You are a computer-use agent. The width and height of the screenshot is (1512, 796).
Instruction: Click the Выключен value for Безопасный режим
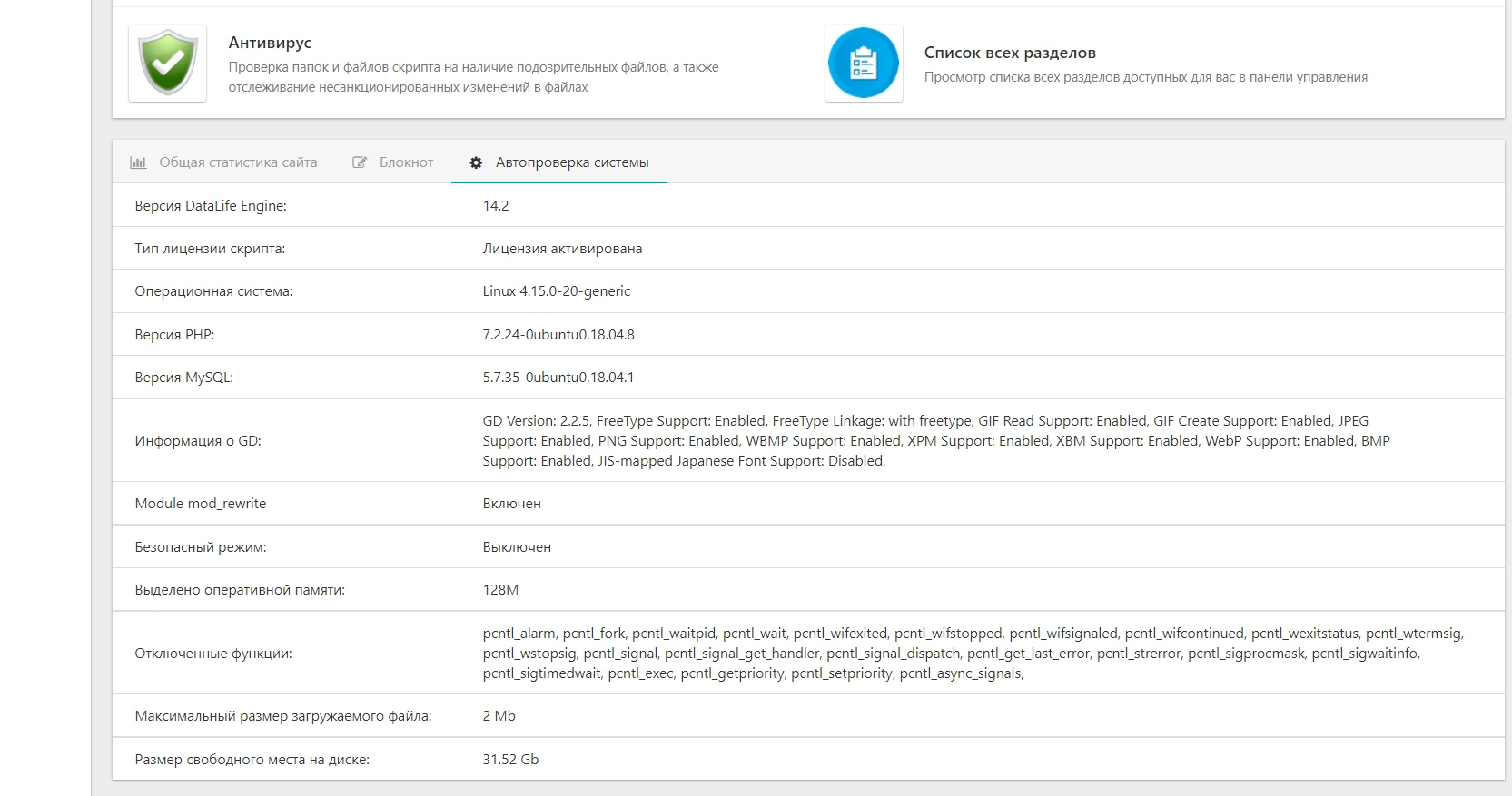[x=517, y=547]
